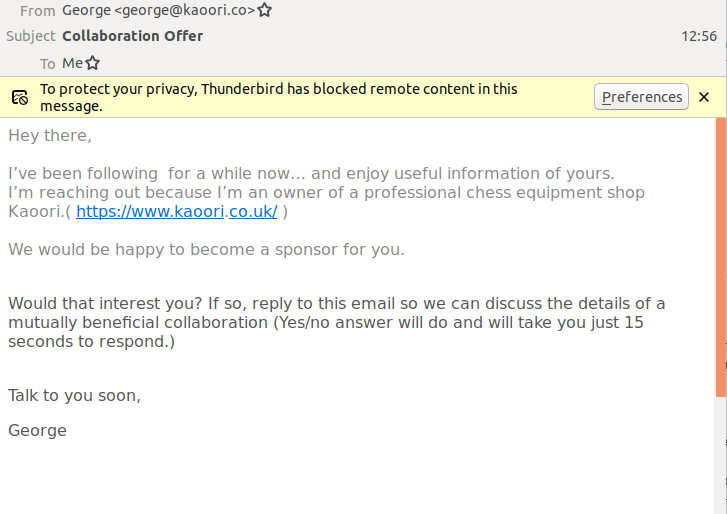Image resolution: width=727 pixels, height=514 pixels.
Task: Open the kaoori.co.uk website link
Action: 176,212
